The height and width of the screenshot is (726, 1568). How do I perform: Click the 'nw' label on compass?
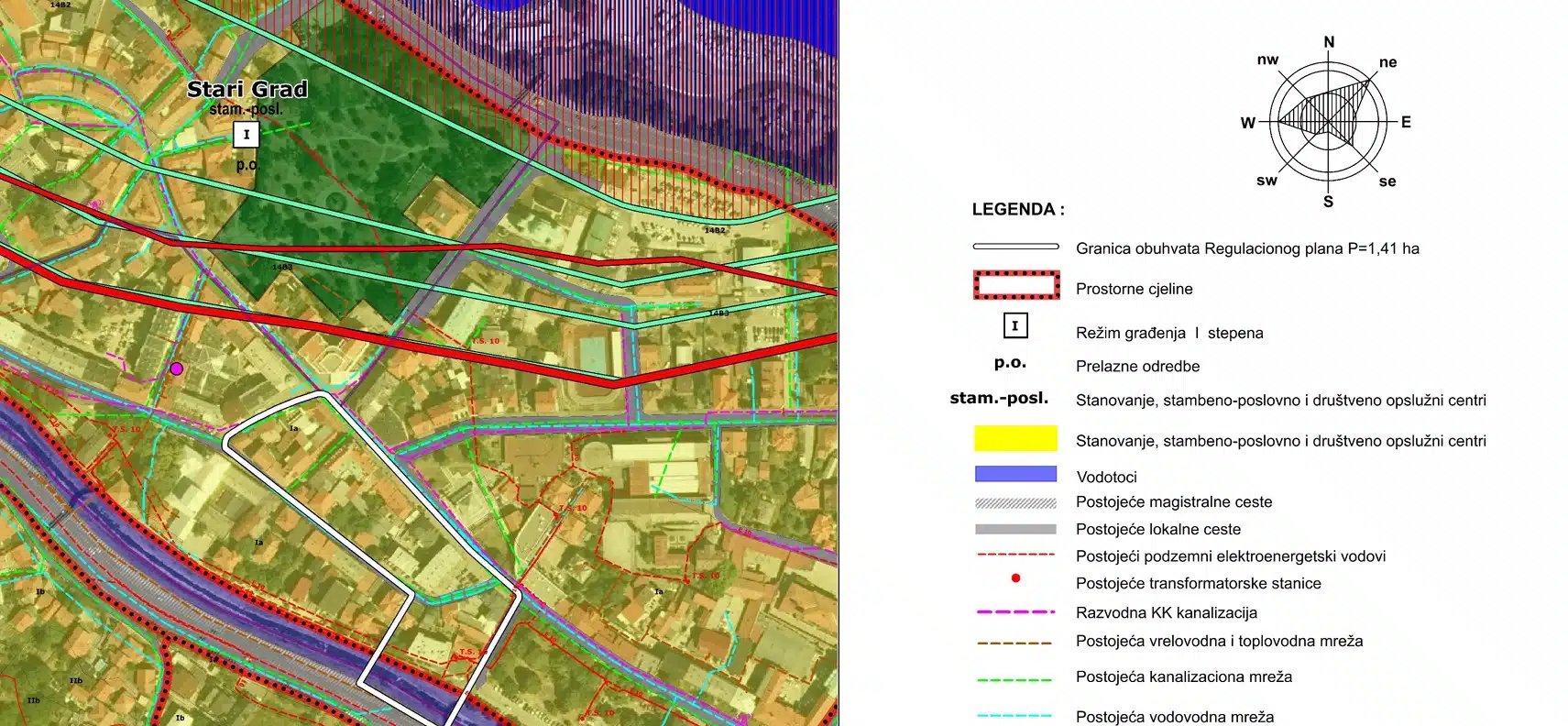(1267, 60)
